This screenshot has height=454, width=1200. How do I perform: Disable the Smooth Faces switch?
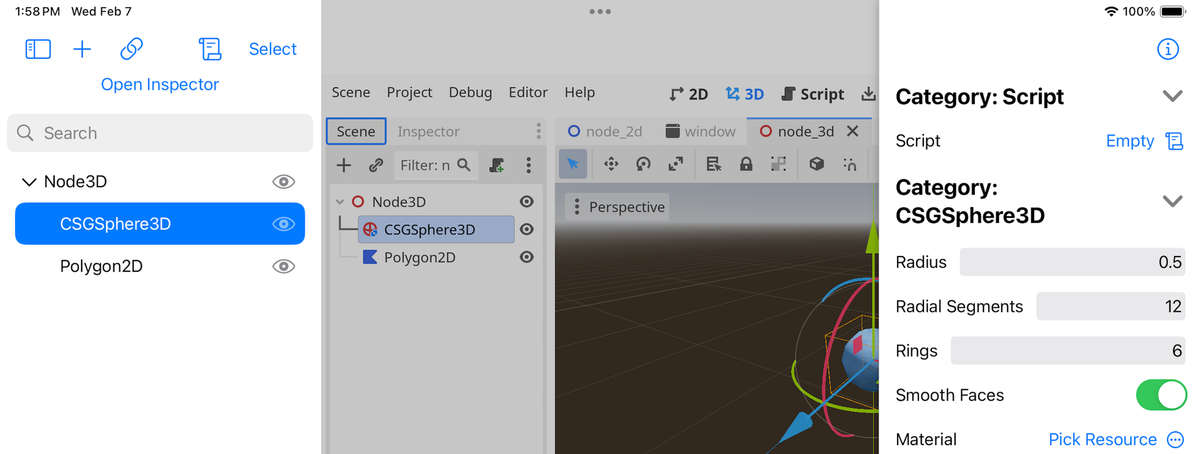[1161, 395]
